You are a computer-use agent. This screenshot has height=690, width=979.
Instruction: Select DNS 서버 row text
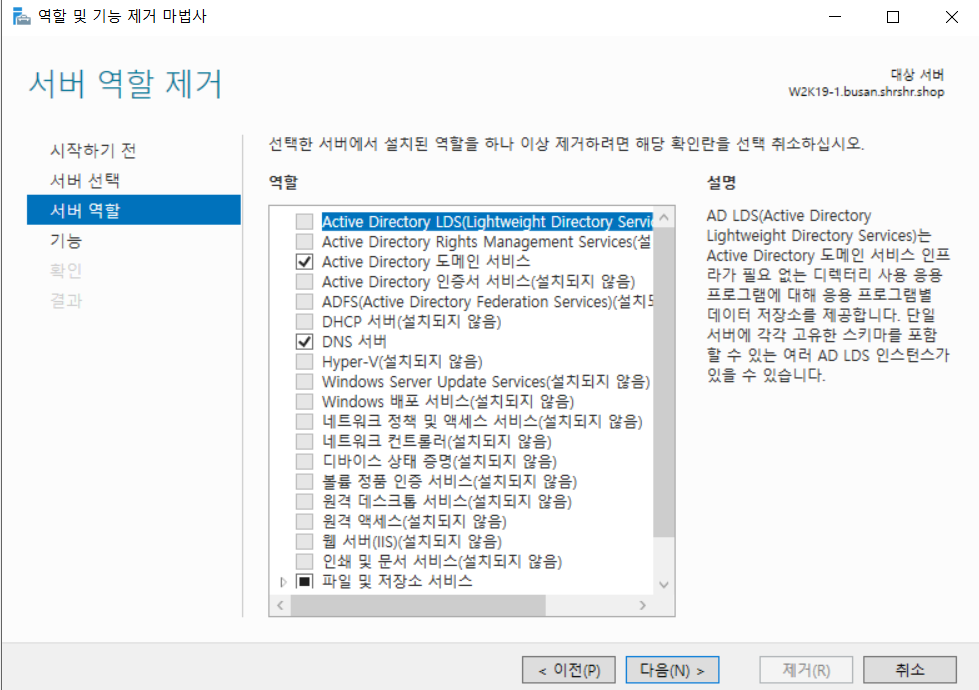click(354, 342)
